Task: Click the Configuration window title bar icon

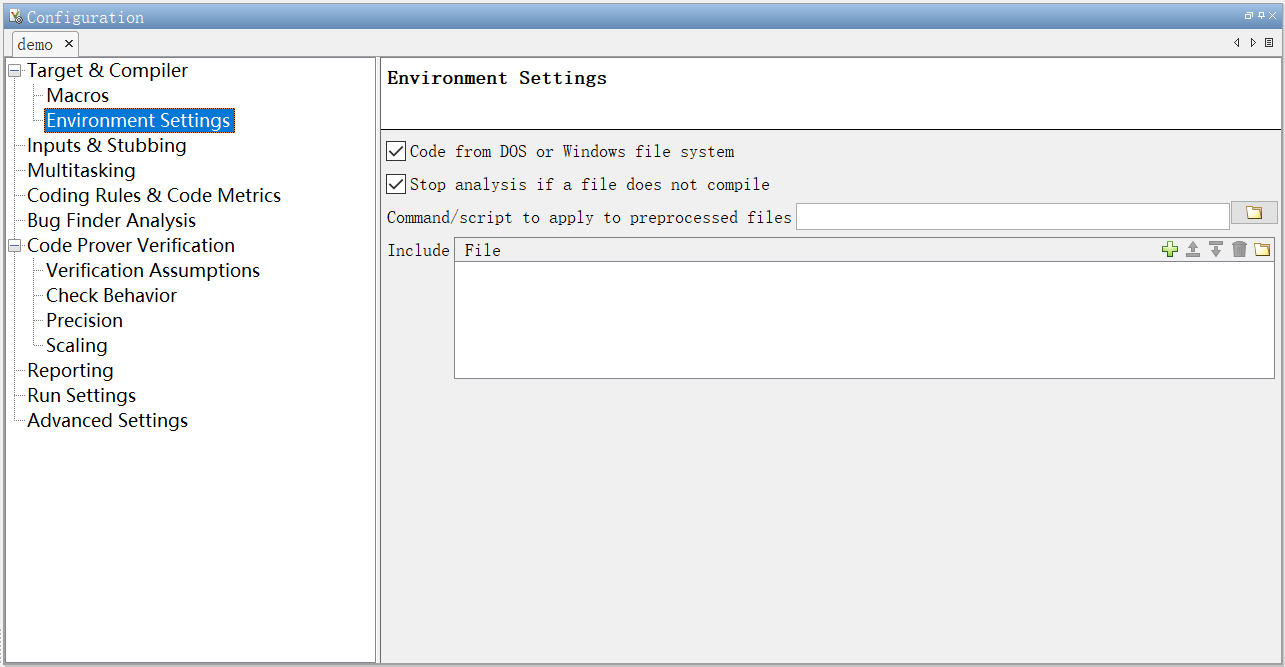Action: 14,15
